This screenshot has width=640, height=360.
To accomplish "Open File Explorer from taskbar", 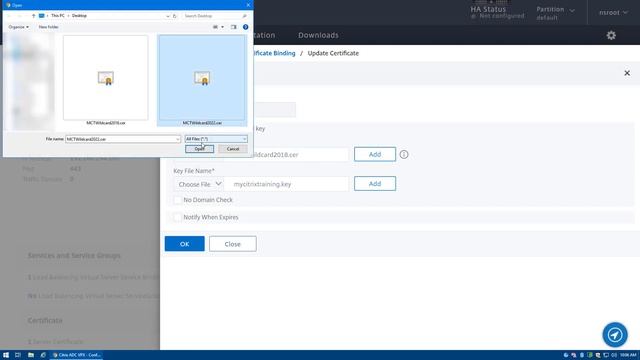I will [31, 355].
